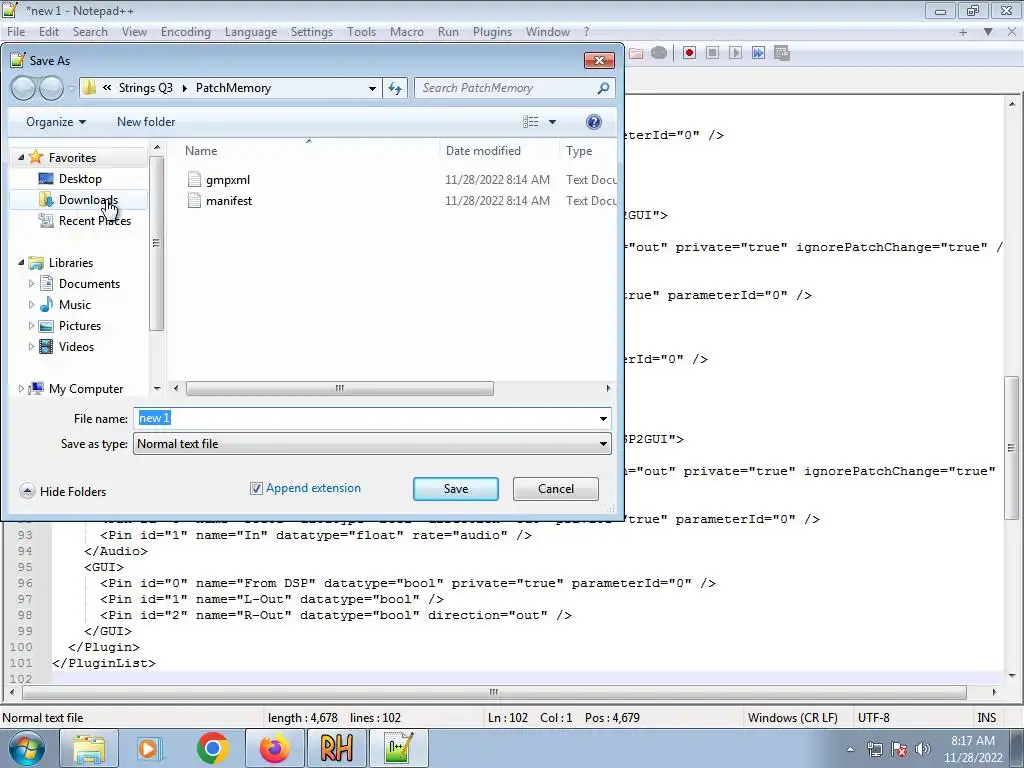The width and height of the screenshot is (1024, 768).
Task: Click Hide Folders
Action: [x=63, y=492]
